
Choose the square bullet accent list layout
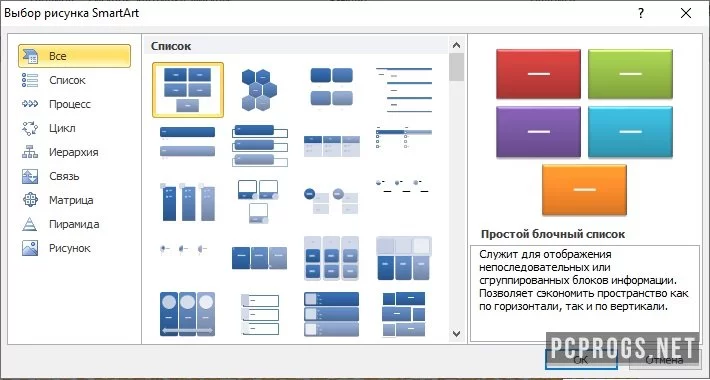pyautogui.click(x=403, y=138)
